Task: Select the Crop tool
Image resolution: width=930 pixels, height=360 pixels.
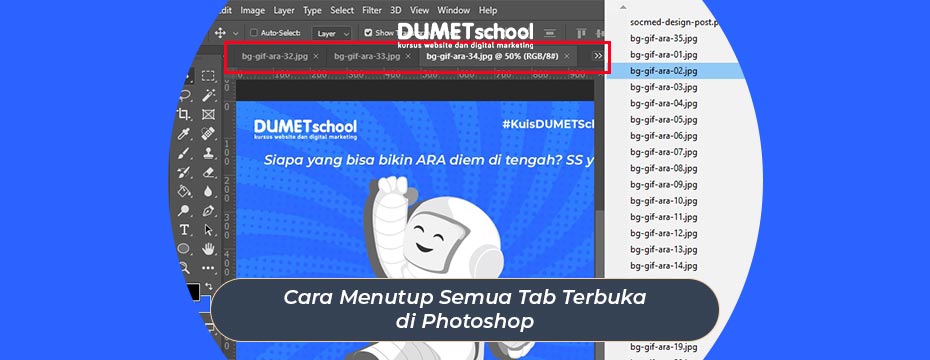Action: coord(184,114)
